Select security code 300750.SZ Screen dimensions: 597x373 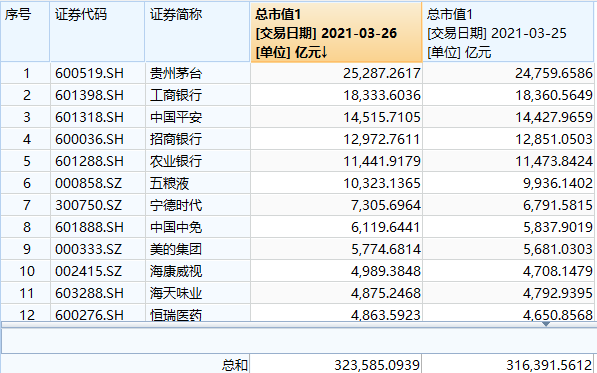88,206
